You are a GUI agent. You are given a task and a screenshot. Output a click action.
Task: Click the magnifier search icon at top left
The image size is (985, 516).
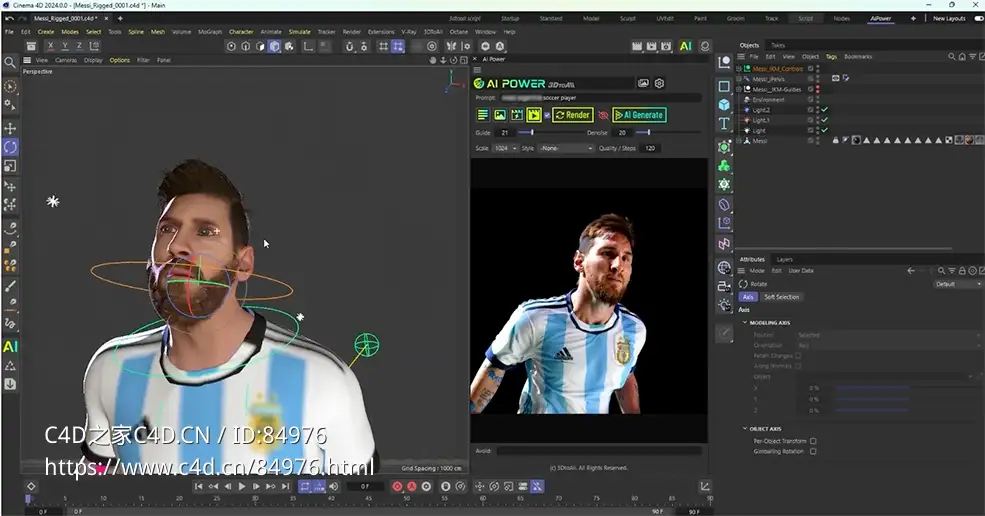9,62
